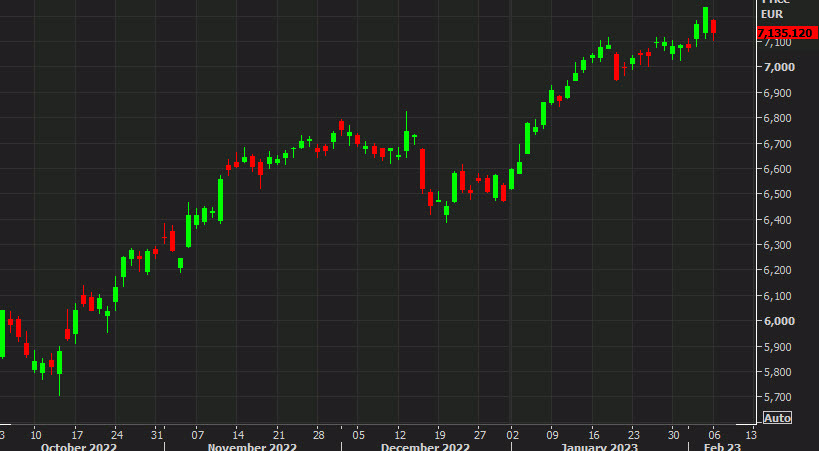The image size is (819, 451).
Task: Click the 6,900 price axis label
Action: coord(777,93)
